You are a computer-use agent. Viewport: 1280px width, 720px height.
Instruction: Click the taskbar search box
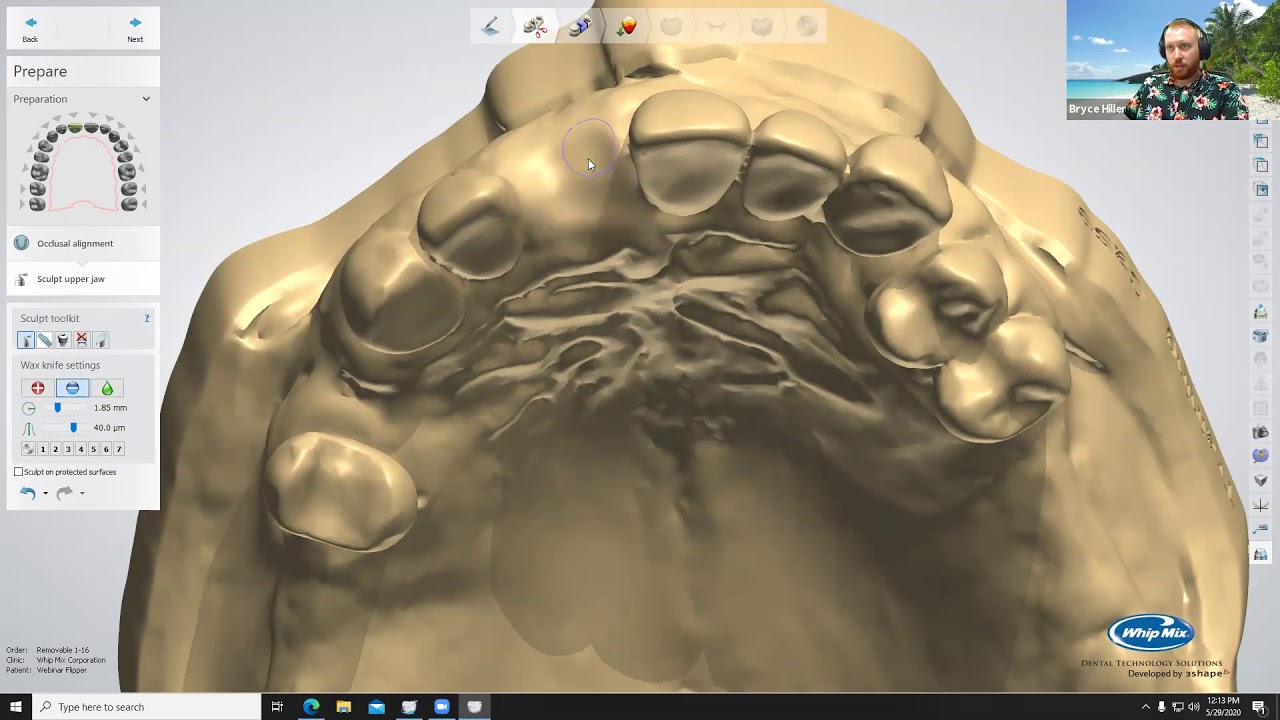[147, 707]
